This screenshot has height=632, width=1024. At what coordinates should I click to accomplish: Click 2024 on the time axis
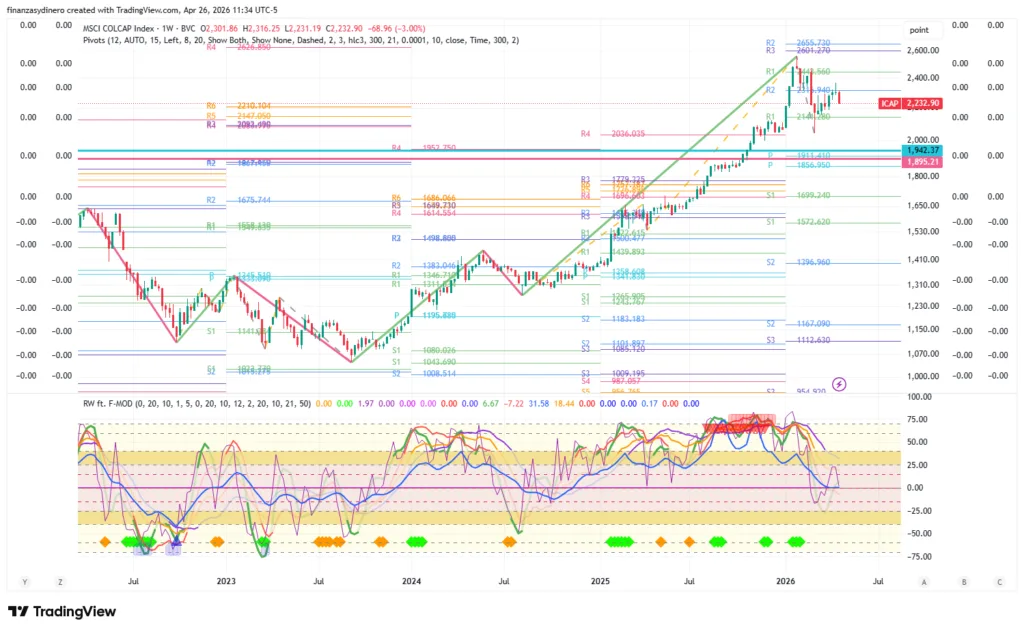click(x=412, y=580)
